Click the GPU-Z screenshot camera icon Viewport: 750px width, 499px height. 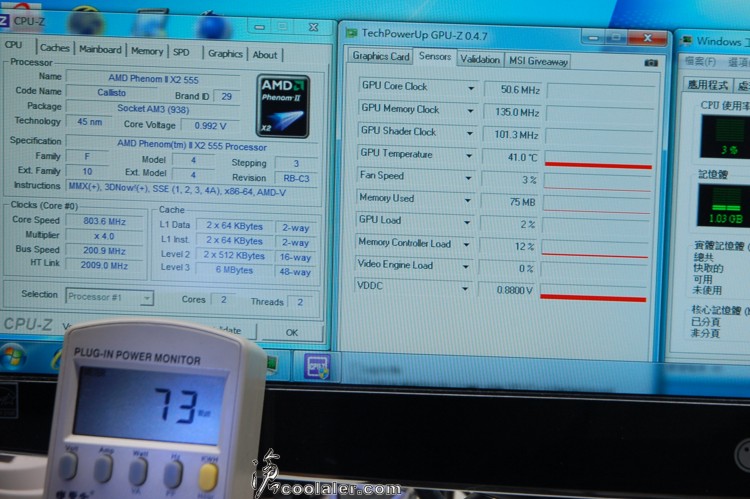(x=651, y=63)
